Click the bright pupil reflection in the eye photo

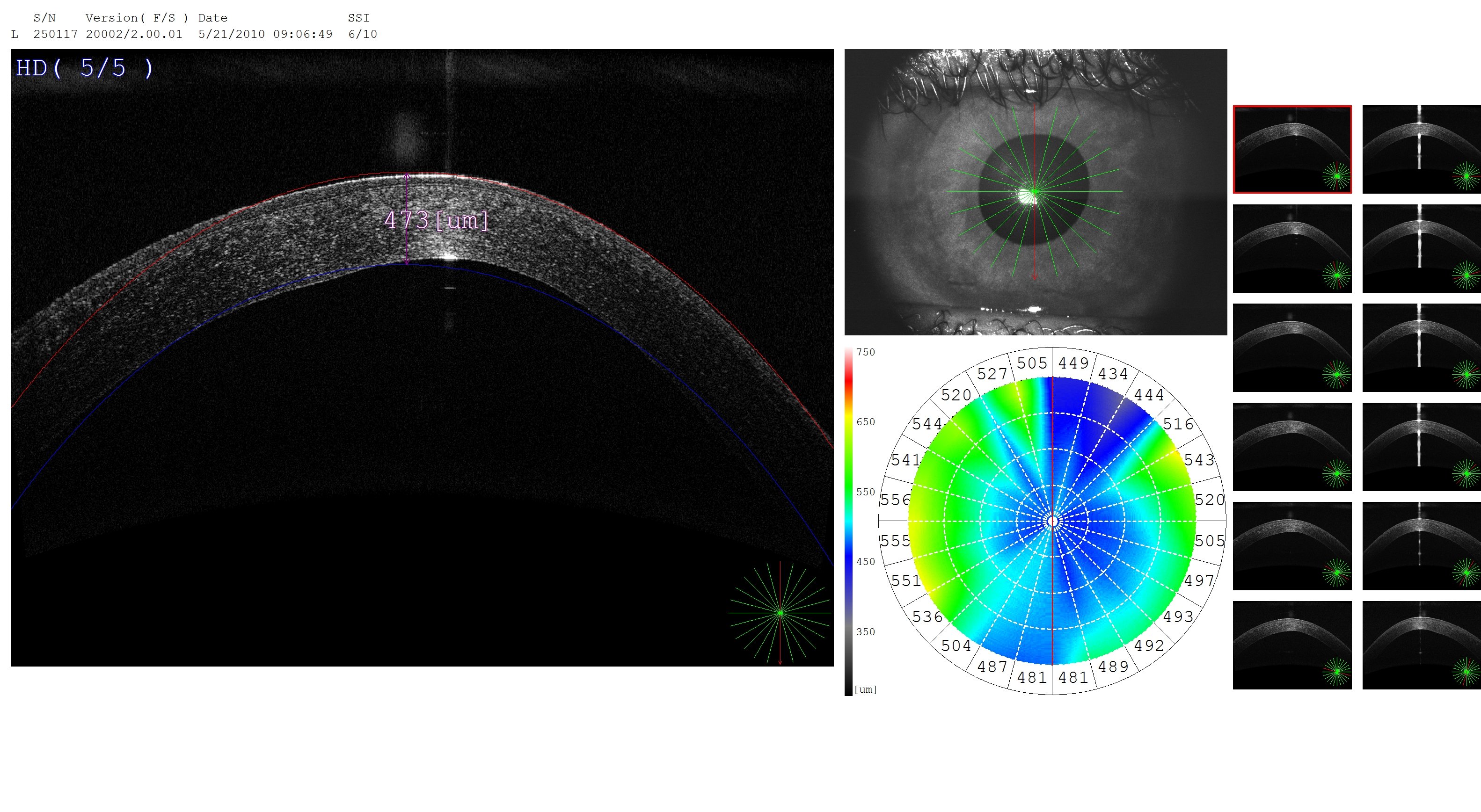click(1026, 196)
